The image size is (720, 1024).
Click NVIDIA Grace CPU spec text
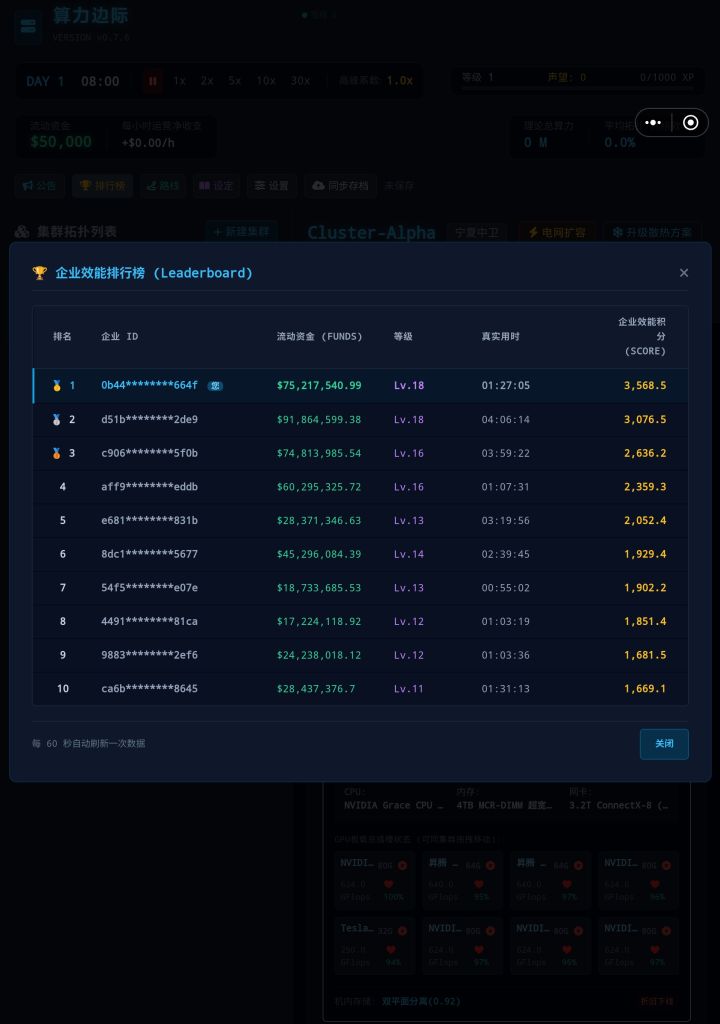394,805
